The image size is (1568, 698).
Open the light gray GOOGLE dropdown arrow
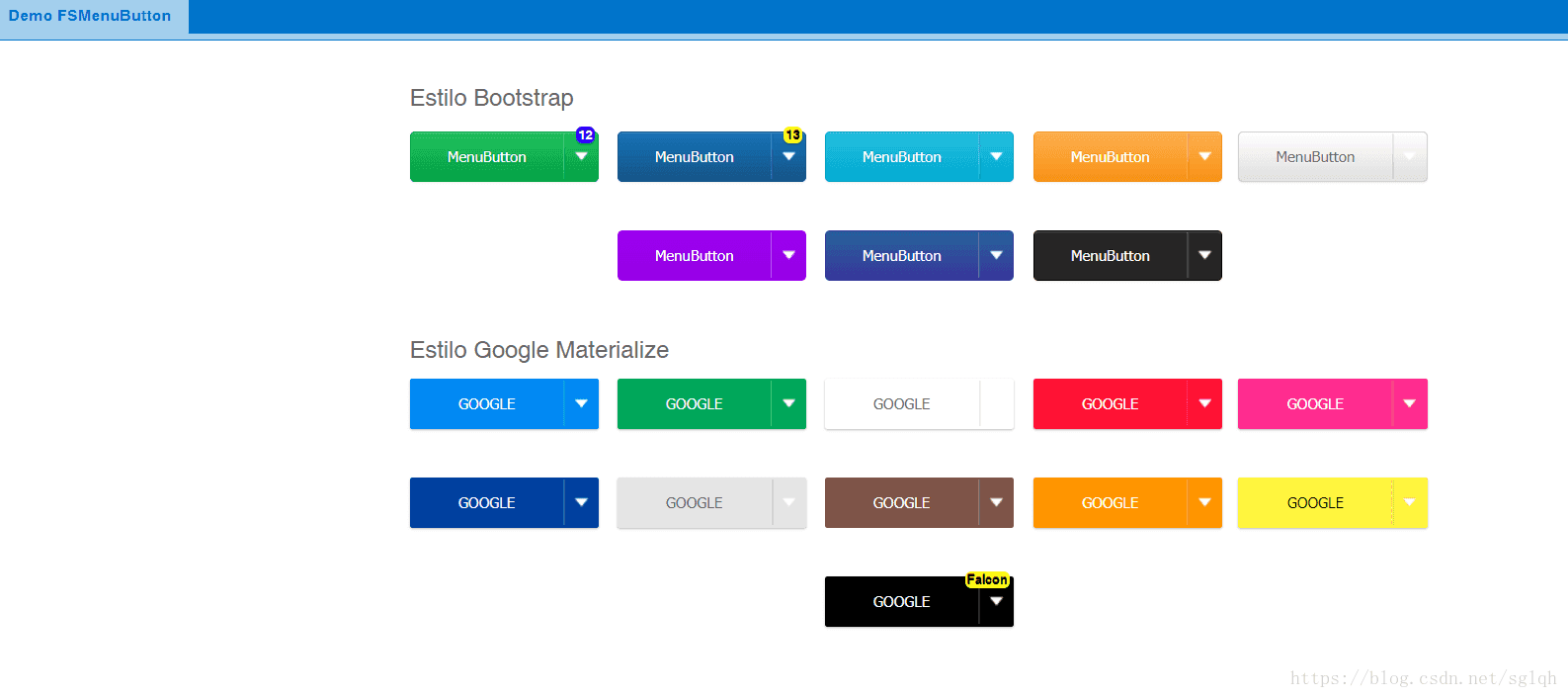click(788, 503)
